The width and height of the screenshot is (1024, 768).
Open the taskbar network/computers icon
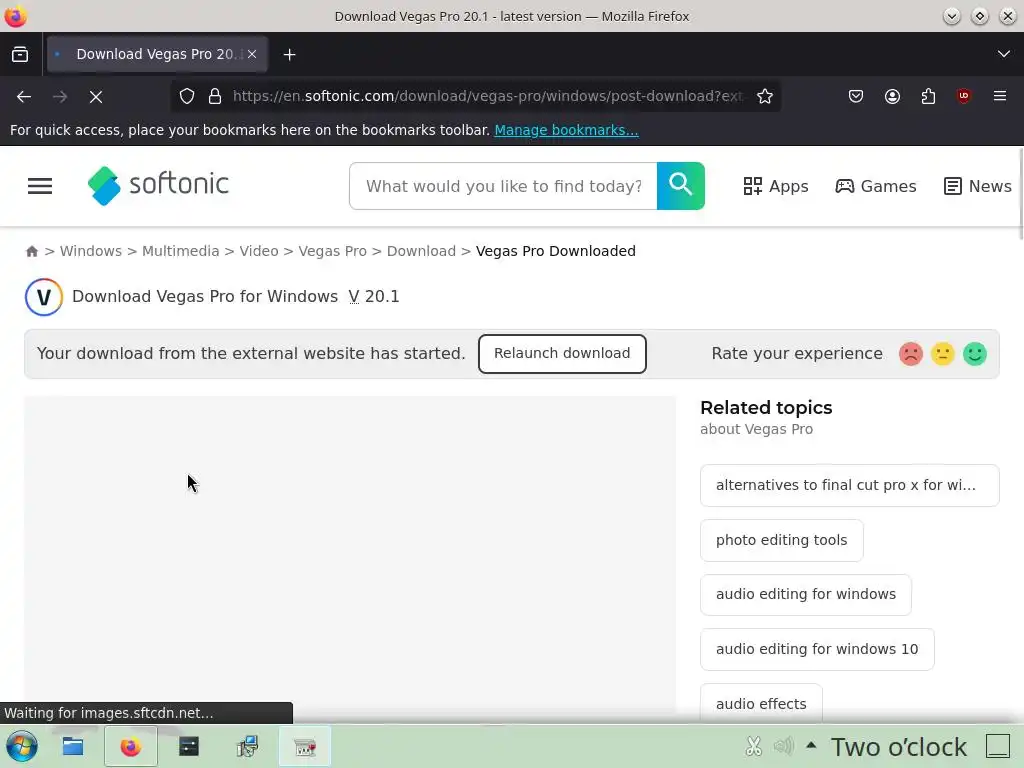pyautogui.click(x=247, y=746)
